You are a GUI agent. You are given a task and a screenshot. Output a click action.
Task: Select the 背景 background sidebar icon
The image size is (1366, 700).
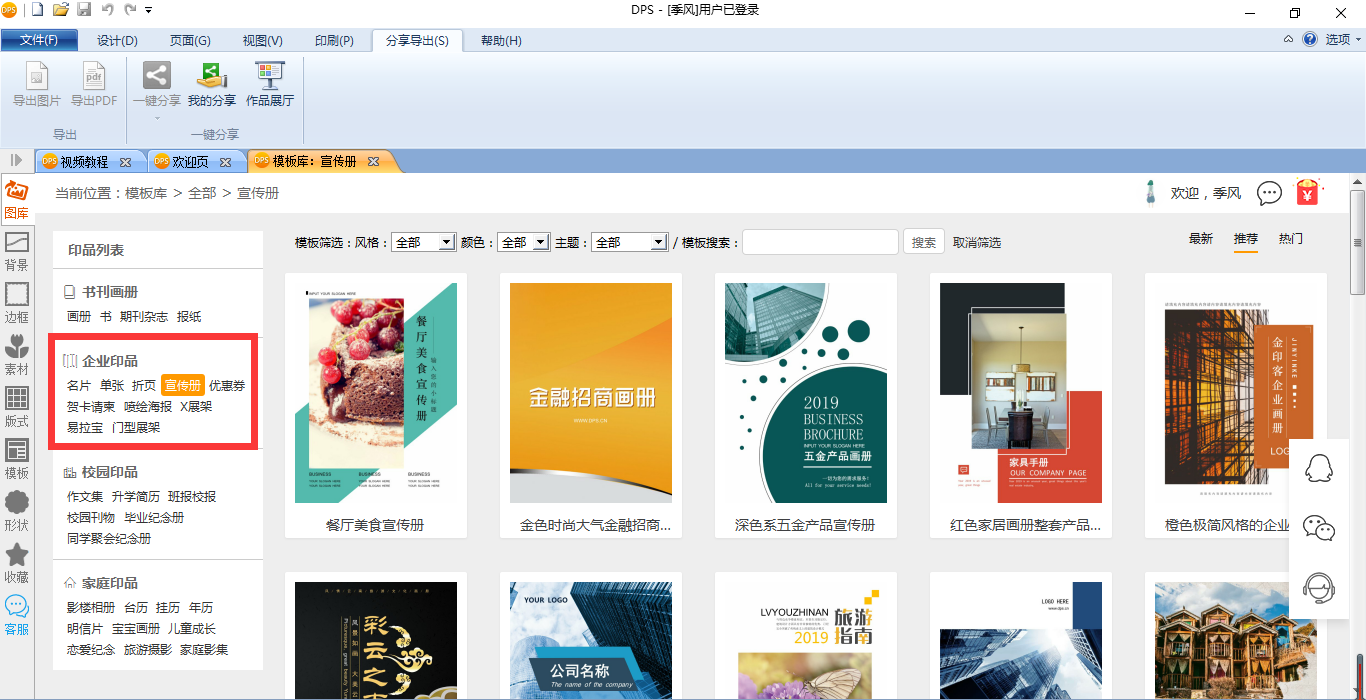tap(17, 251)
